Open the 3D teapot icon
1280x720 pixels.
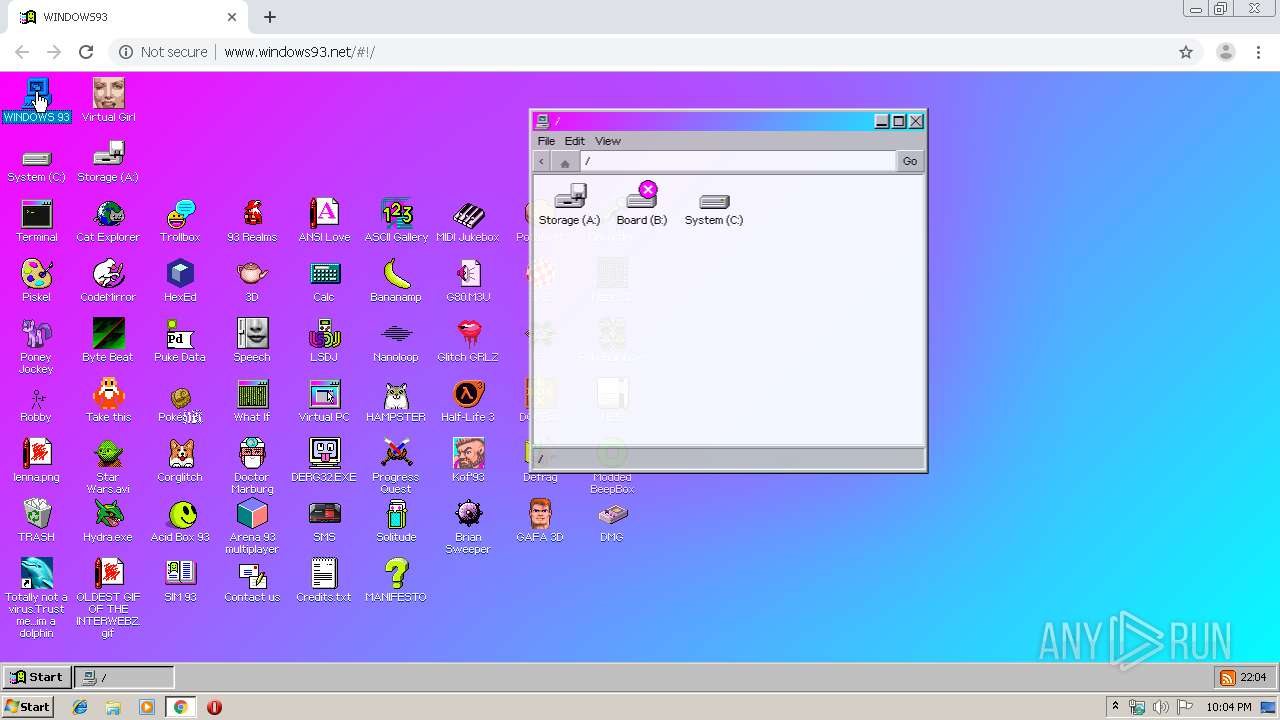tap(252, 281)
